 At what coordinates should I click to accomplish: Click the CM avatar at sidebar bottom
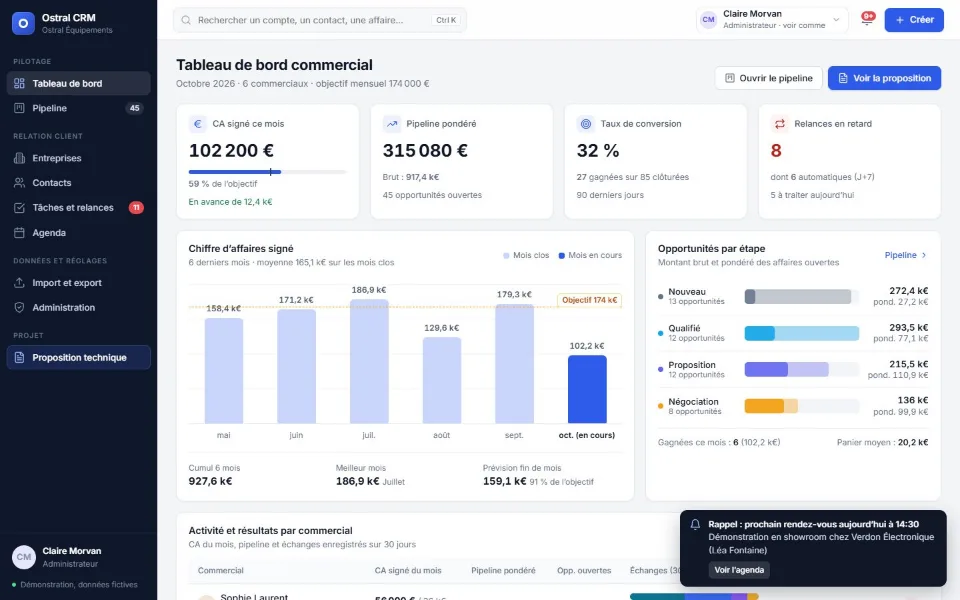24,557
